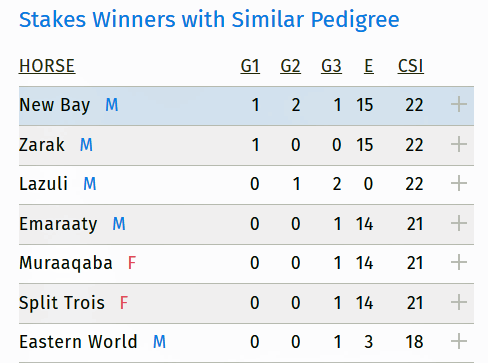This screenshot has height=363, width=488.
Task: Sort by CSI column header
Action: [411, 66]
